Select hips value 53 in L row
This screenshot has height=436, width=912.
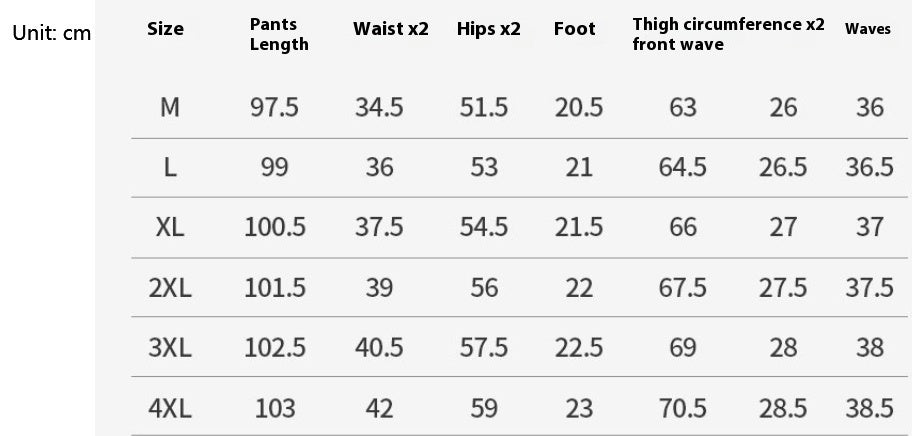[484, 167]
